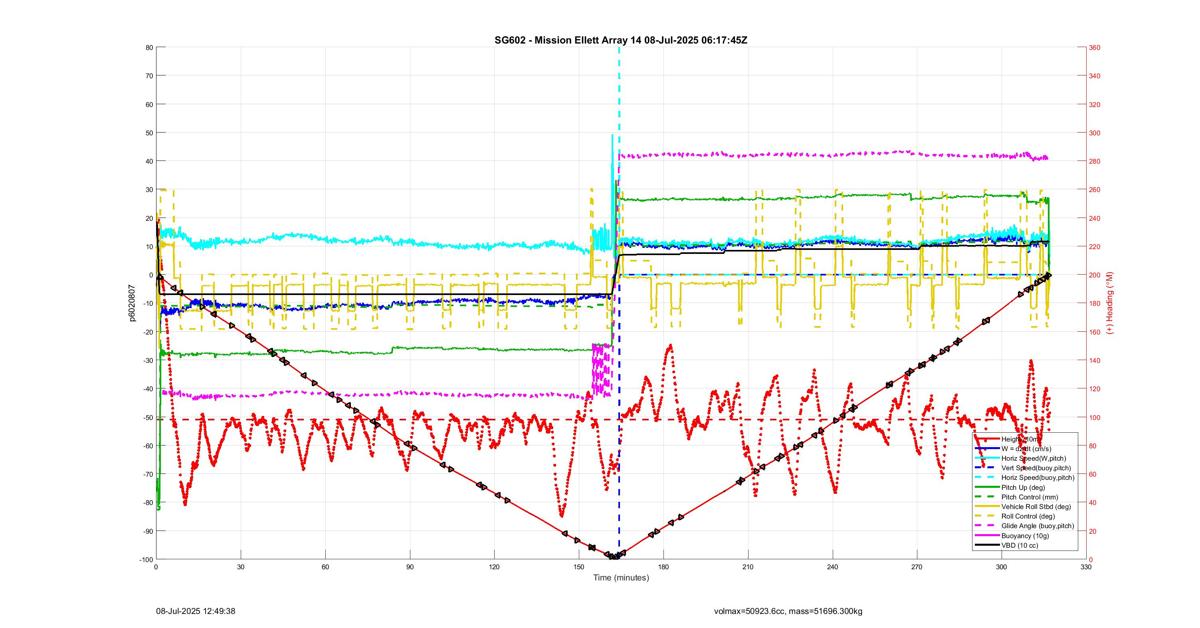1200x628 pixels.
Task: Click the left axis tick label '40'
Action: [x=147, y=161]
